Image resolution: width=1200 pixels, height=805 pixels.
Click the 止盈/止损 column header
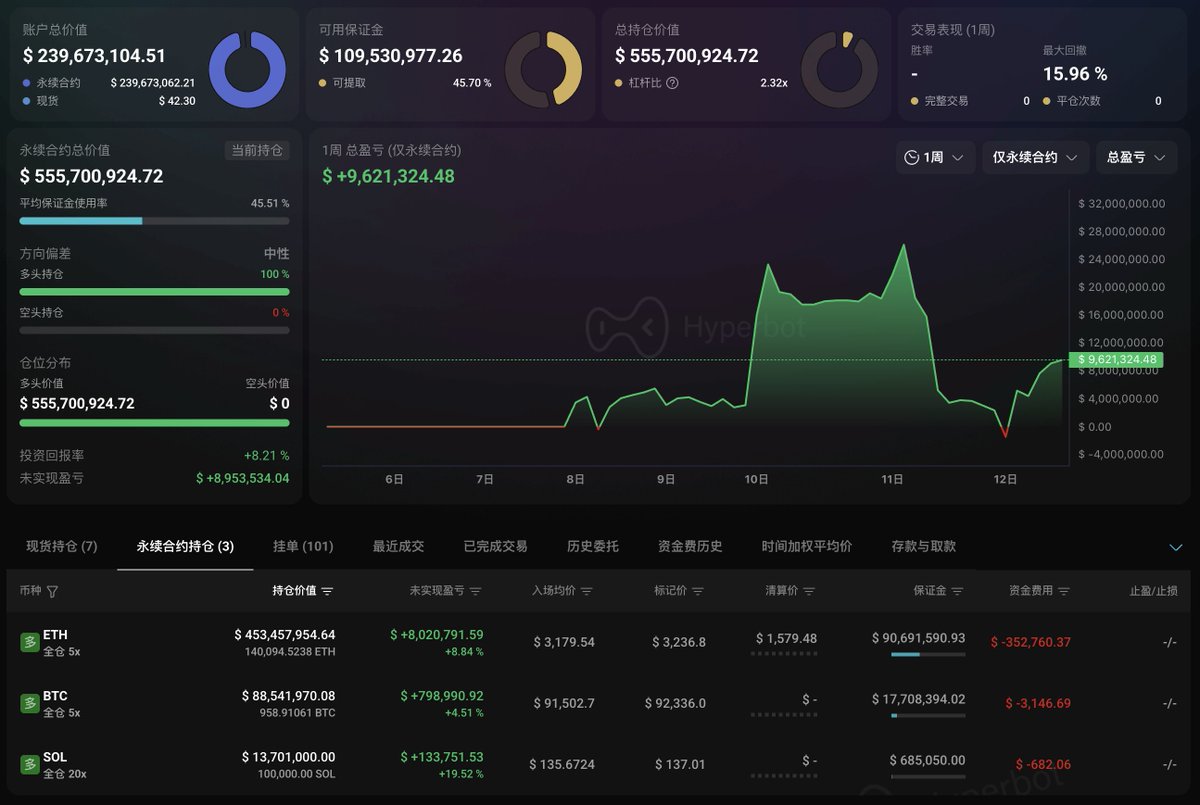1153,591
